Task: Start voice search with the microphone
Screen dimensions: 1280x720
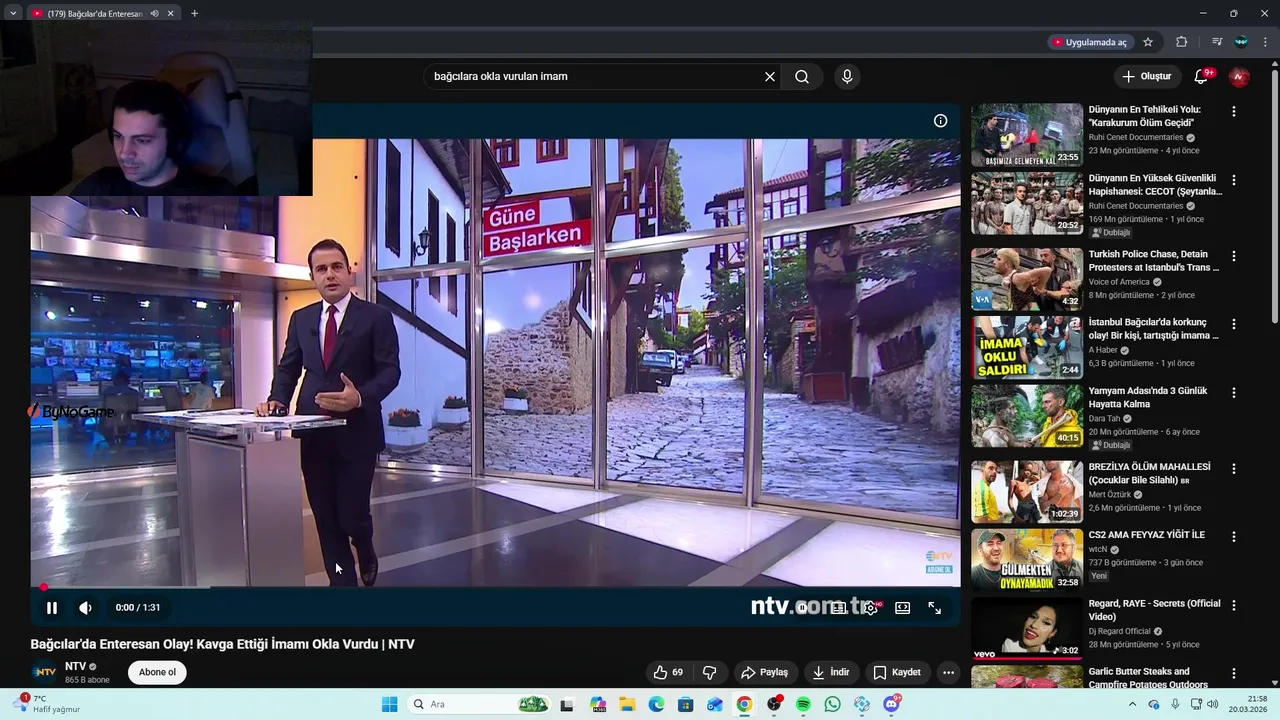Action: pyautogui.click(x=847, y=76)
